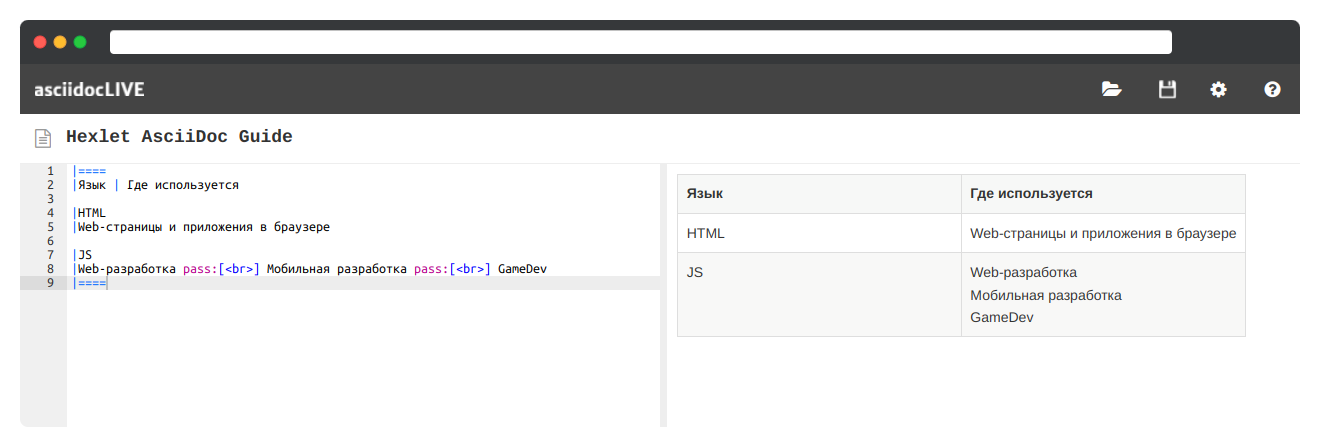
Task: Click the 'Где используется' preview table header
Action: pyautogui.click(x=1031, y=193)
